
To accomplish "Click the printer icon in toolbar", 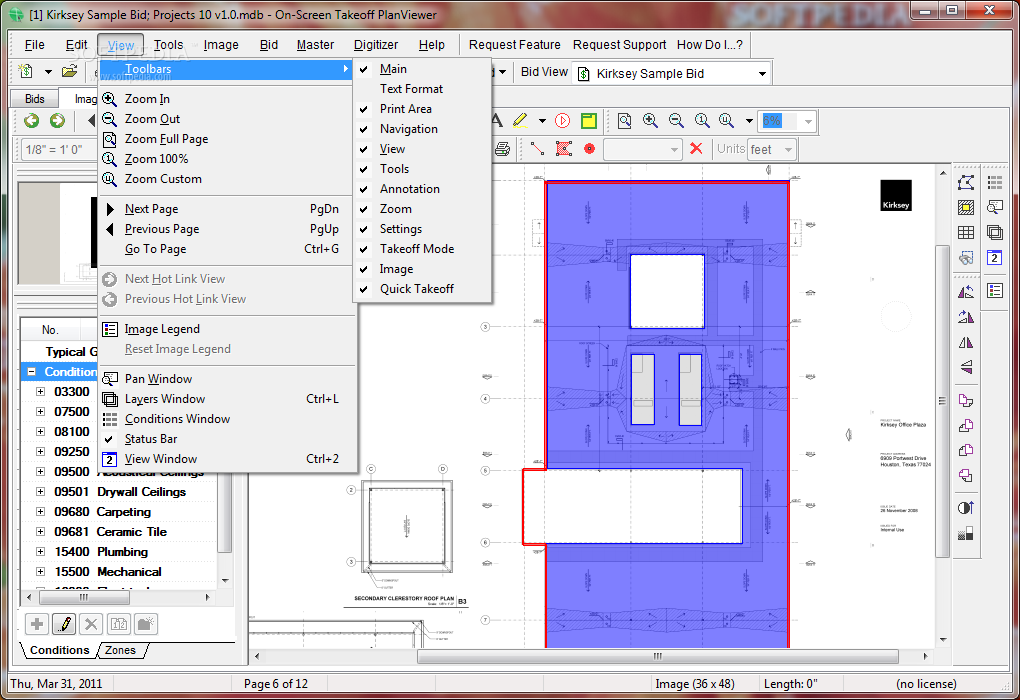I will [502, 149].
